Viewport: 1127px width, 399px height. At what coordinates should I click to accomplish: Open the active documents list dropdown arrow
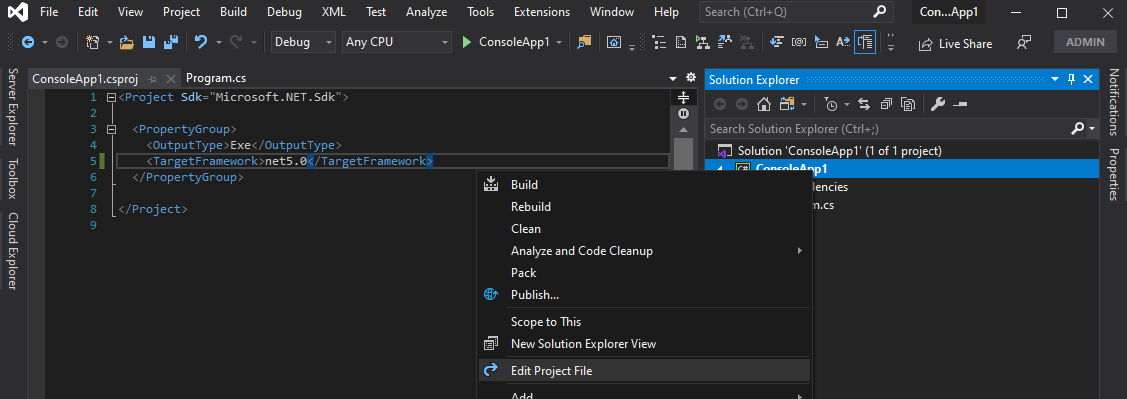click(673, 78)
